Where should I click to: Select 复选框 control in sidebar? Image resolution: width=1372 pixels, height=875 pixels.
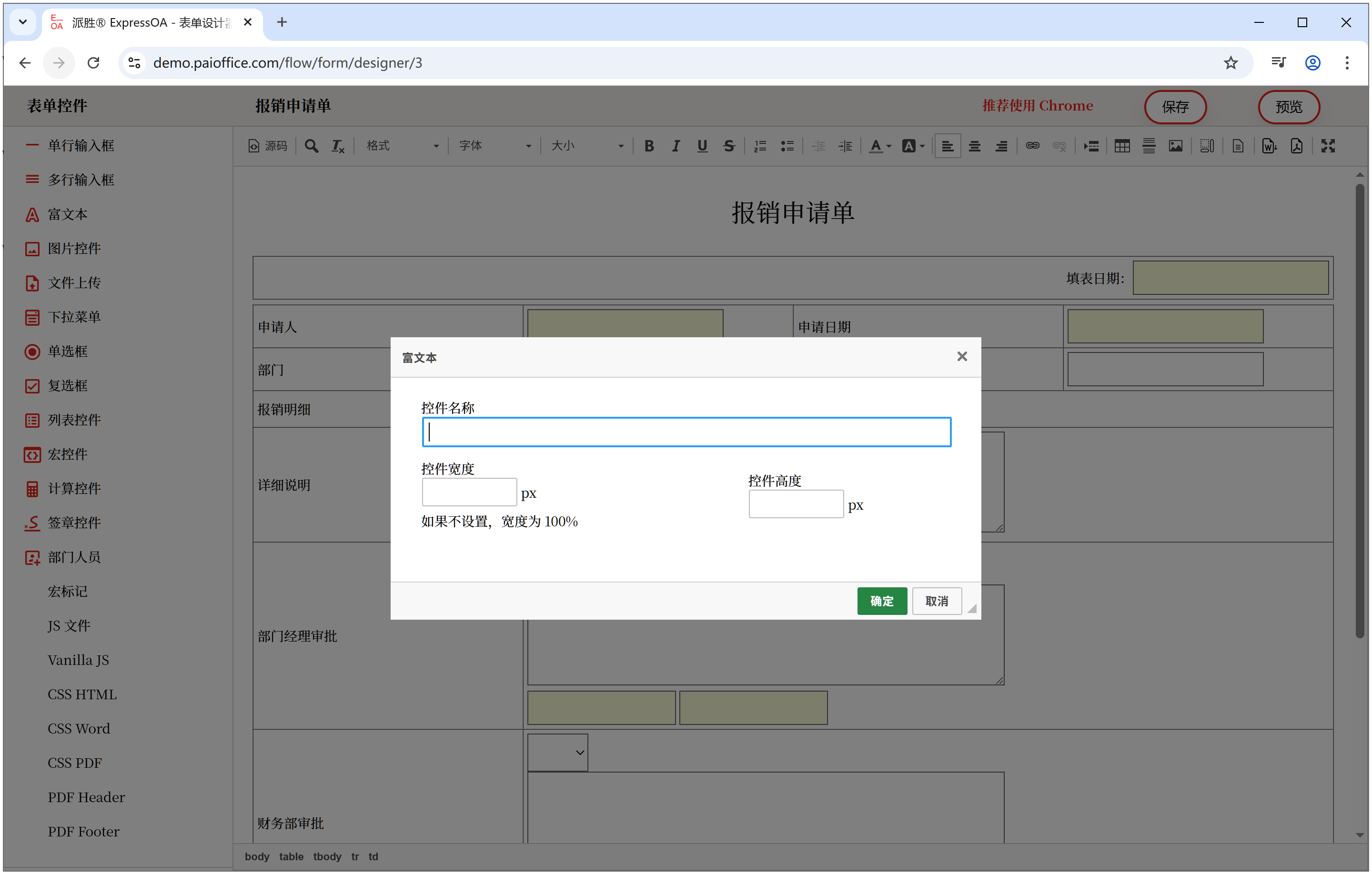point(67,386)
